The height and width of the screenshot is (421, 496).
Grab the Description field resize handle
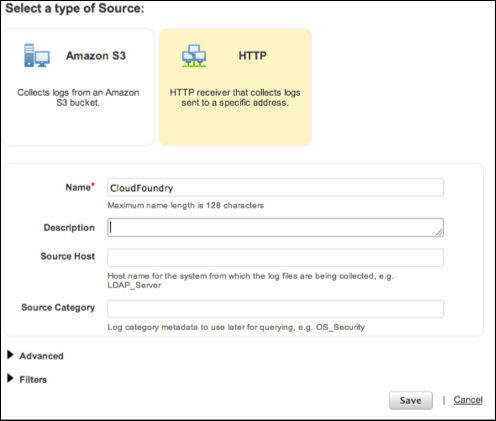coord(439,232)
